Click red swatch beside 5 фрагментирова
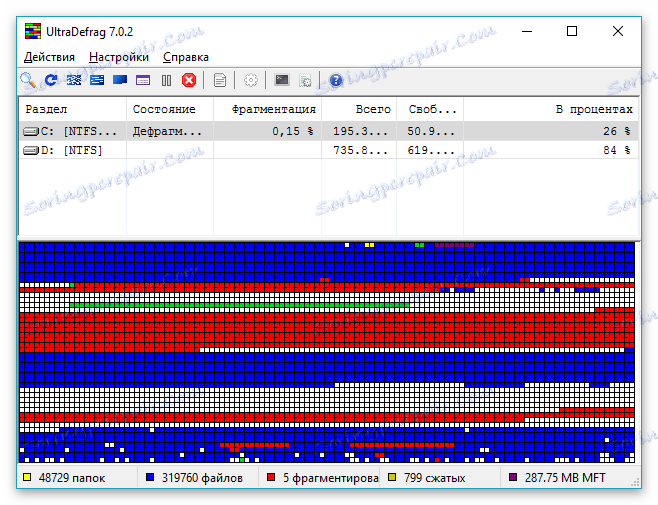Screen dimensions: 658x505 [271, 477]
